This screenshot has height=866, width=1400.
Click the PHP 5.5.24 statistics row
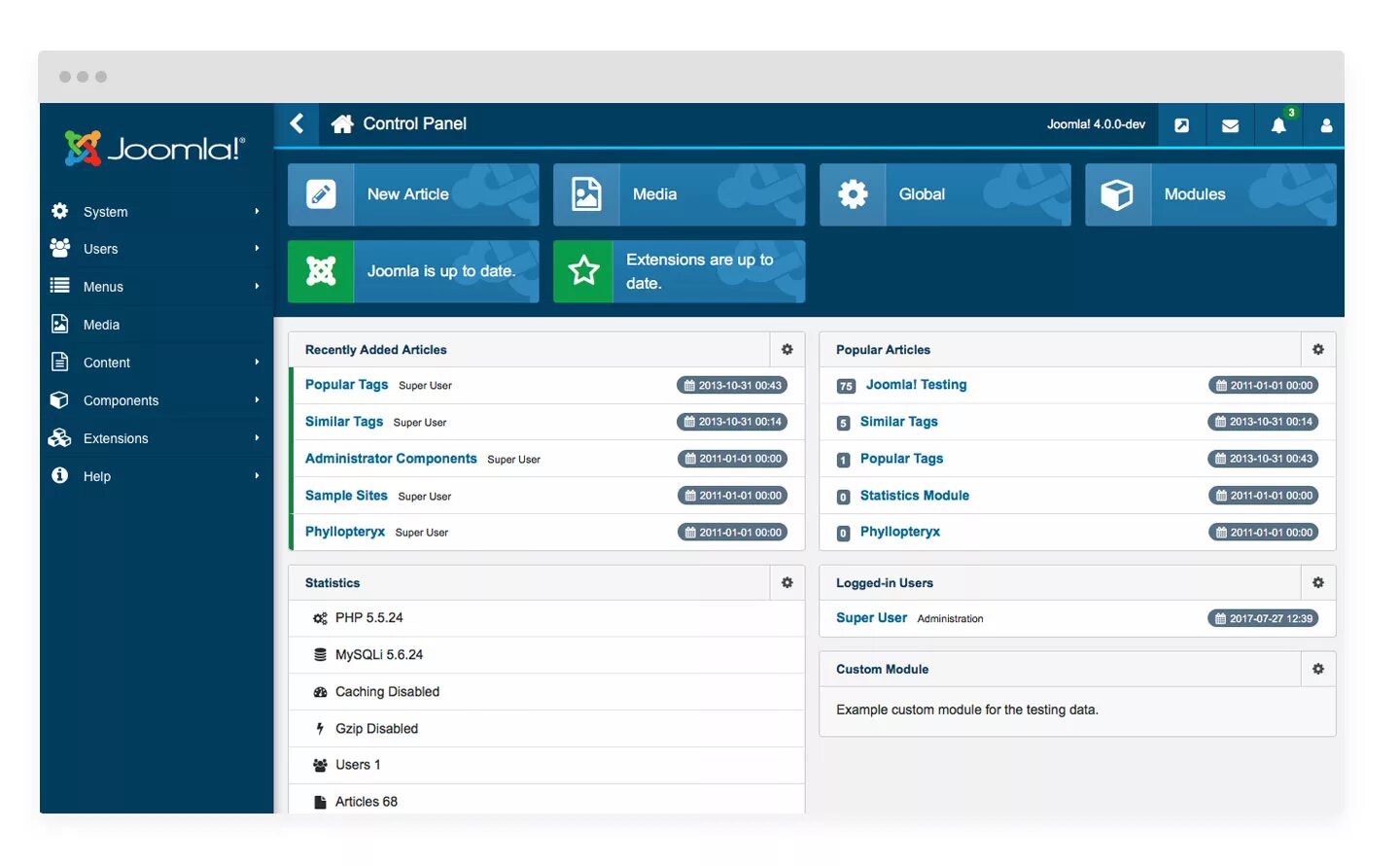click(x=546, y=618)
